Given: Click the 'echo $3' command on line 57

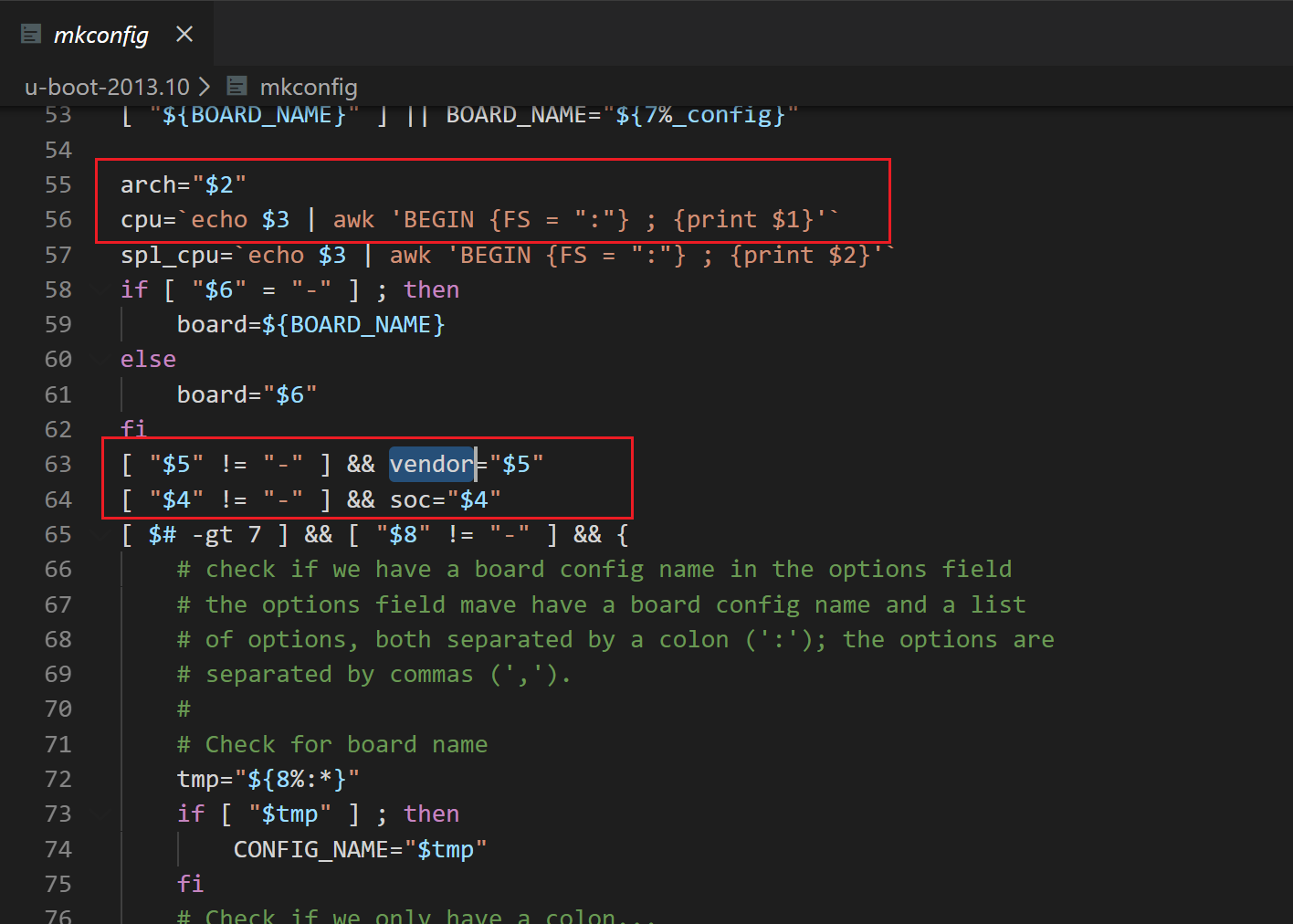Looking at the screenshot, I should coord(297,255).
